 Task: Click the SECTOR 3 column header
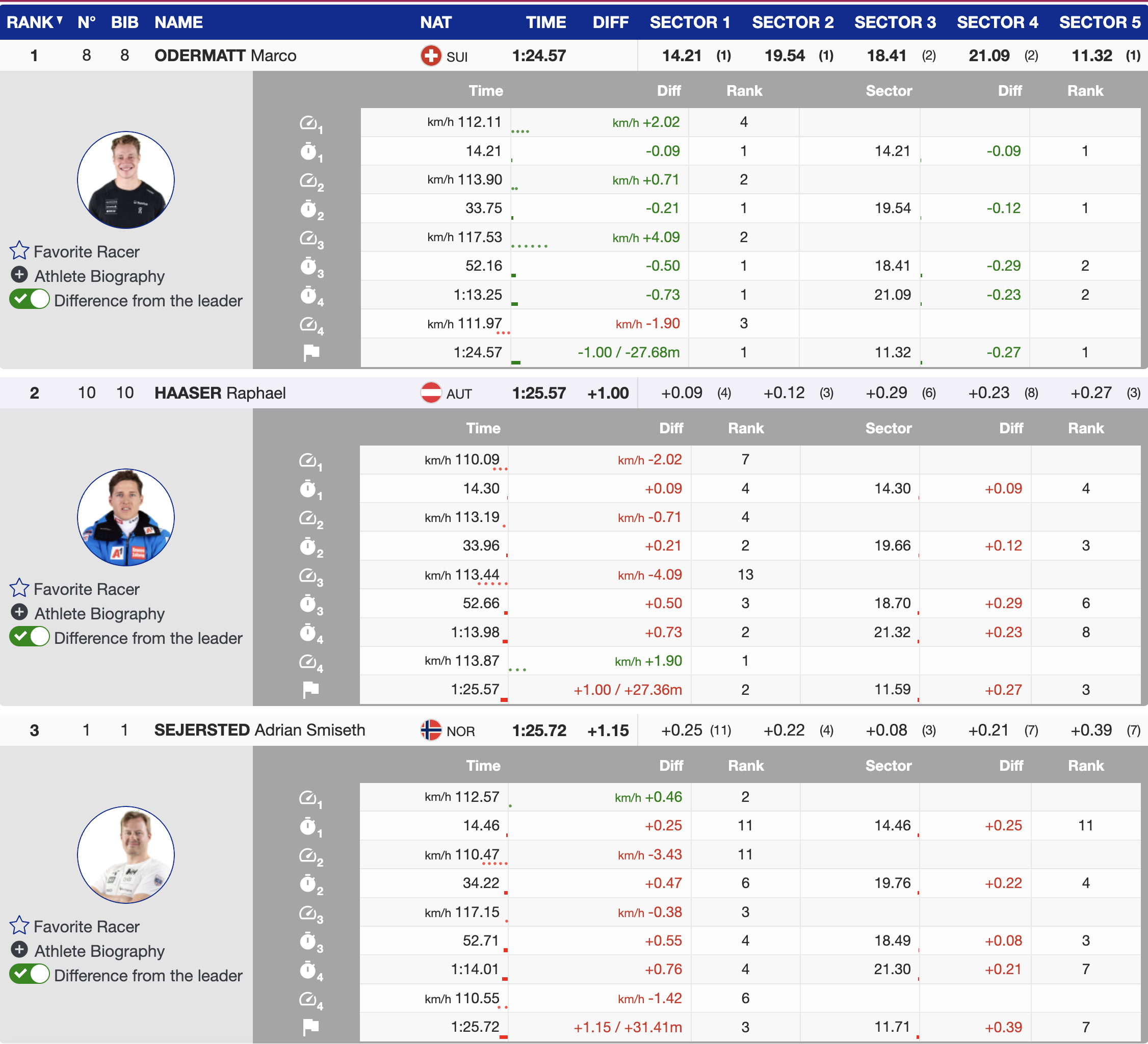895,22
